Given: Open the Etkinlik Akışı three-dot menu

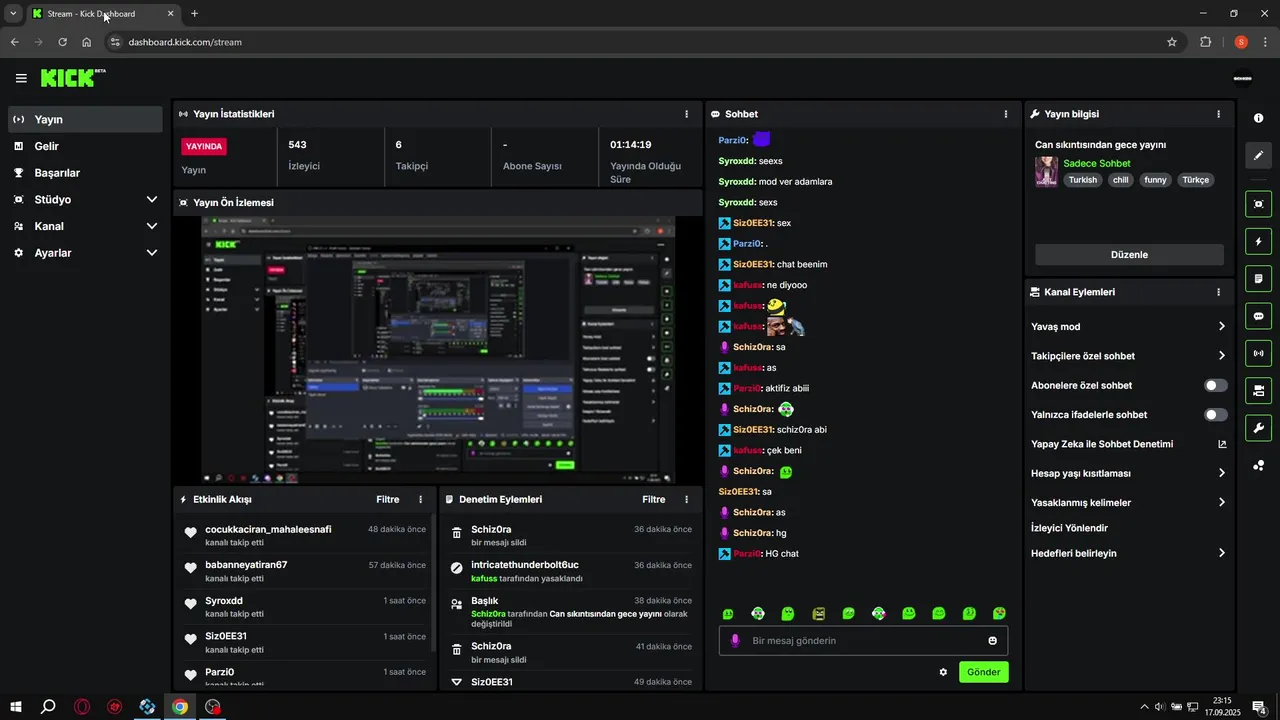Looking at the screenshot, I should 420,499.
